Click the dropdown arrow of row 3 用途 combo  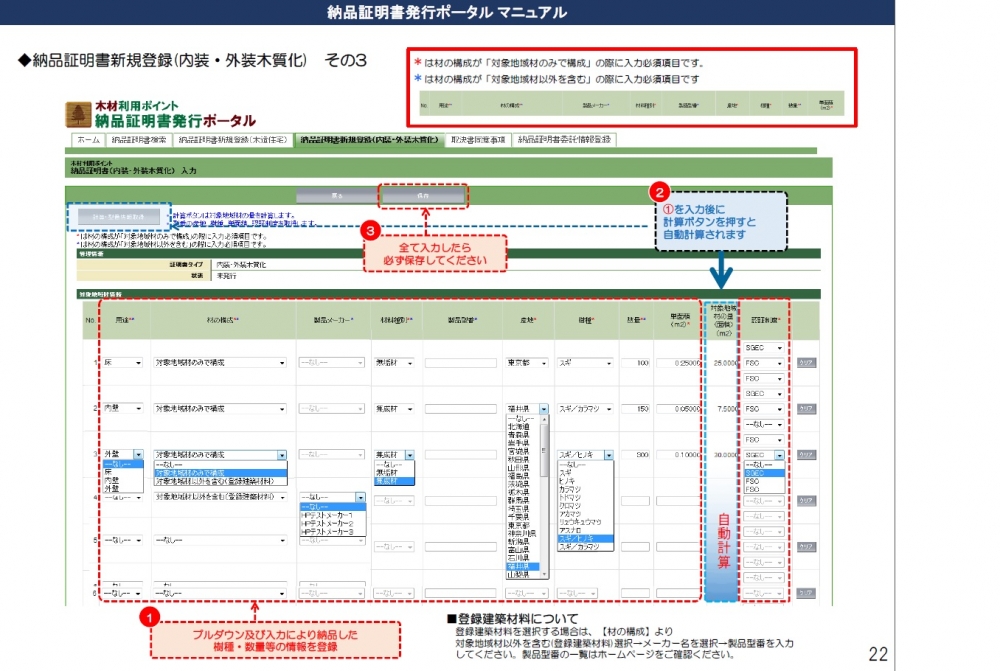(139, 454)
